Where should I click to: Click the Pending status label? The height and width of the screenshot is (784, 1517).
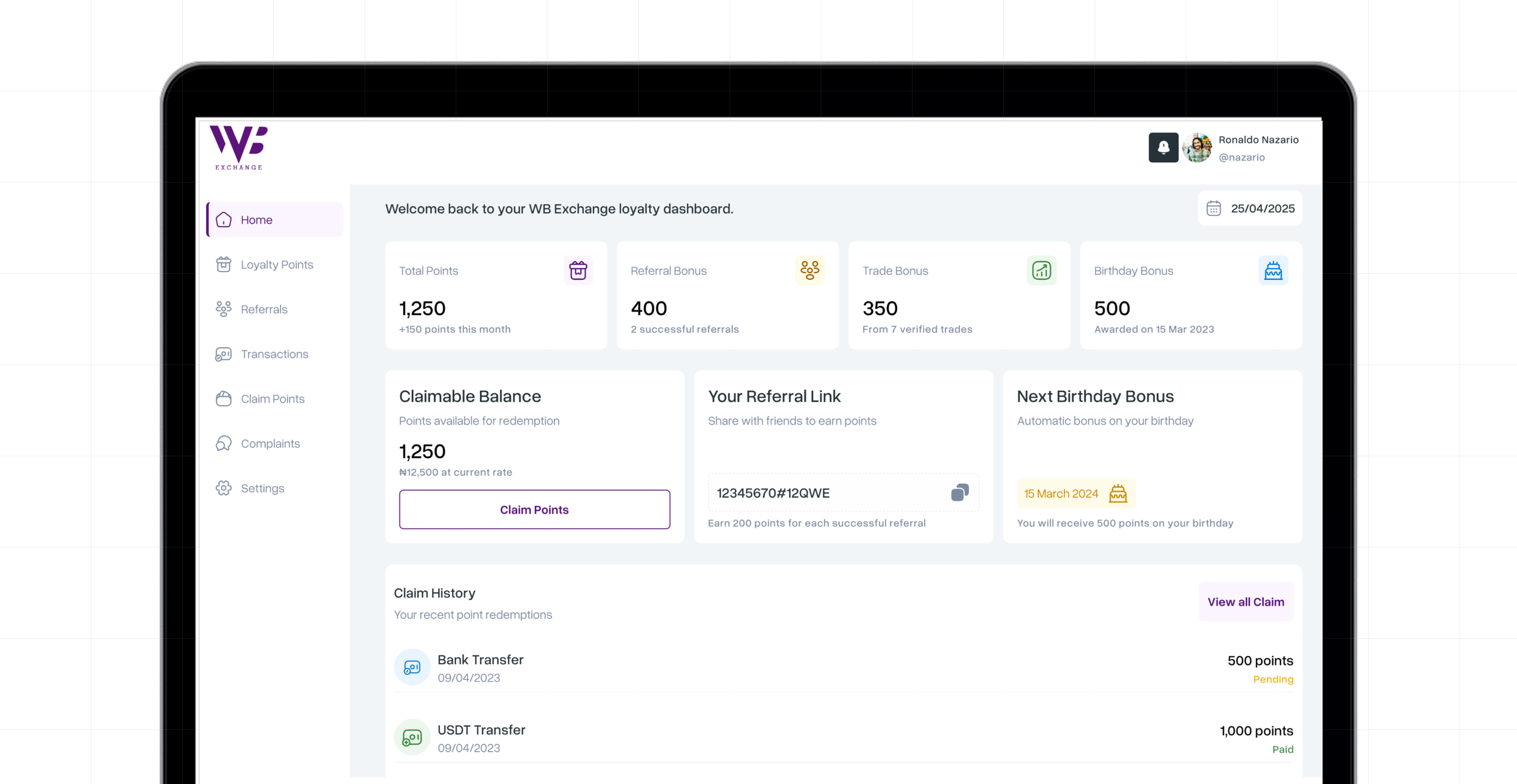tap(1273, 679)
